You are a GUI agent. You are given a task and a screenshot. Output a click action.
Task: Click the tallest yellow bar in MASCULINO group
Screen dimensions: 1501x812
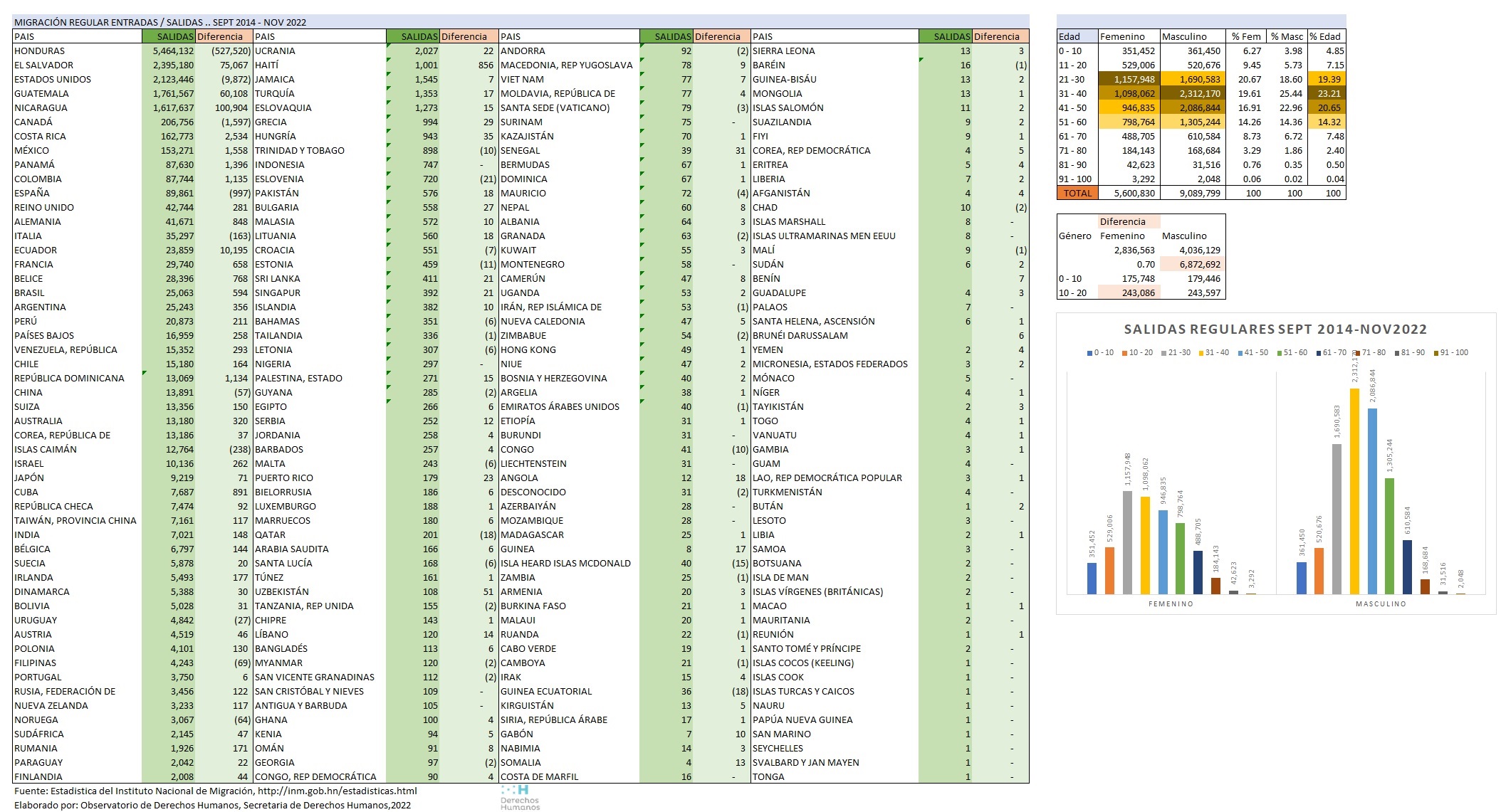(x=1354, y=491)
